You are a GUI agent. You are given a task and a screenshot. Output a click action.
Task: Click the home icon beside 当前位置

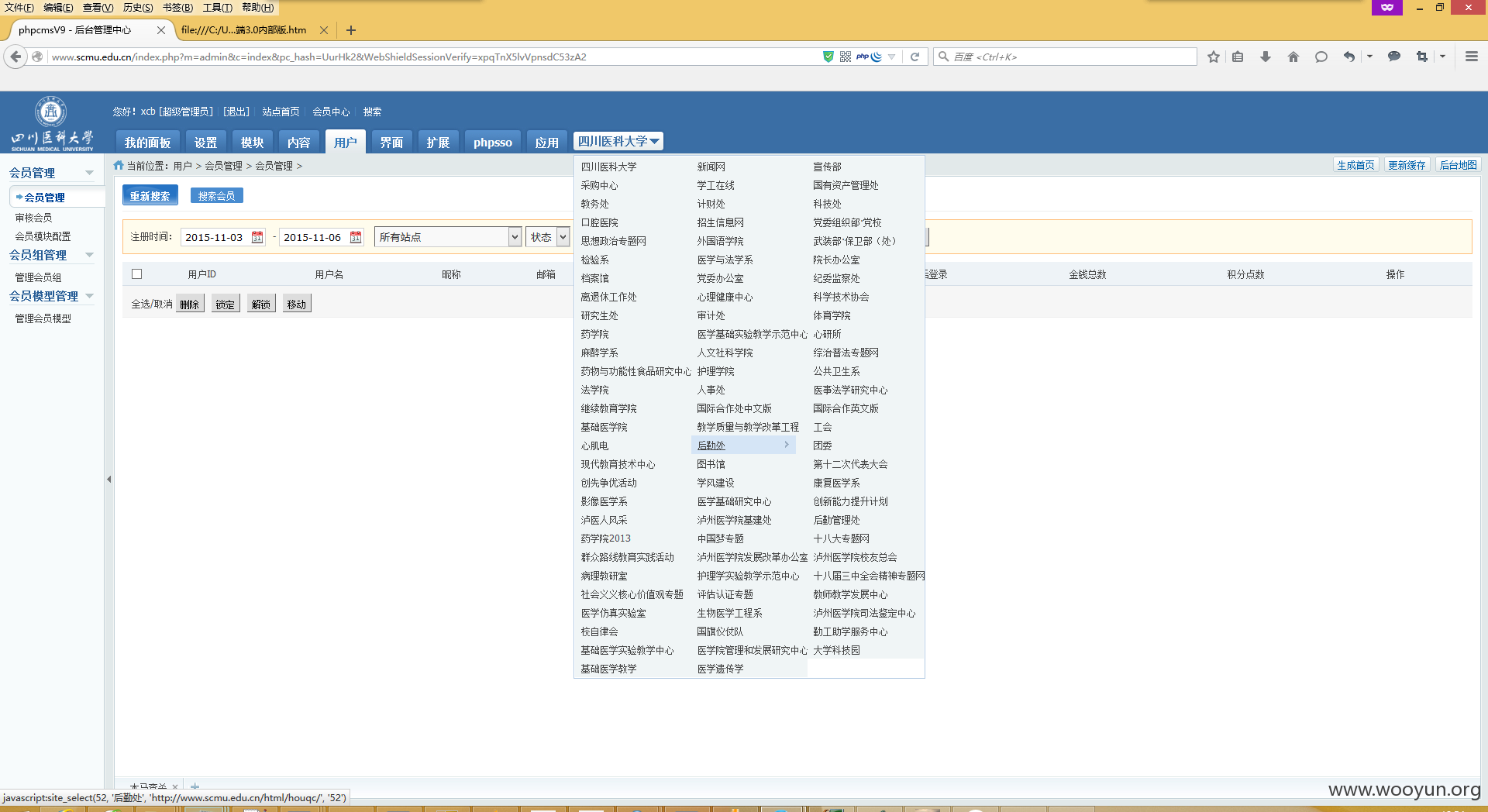(x=119, y=165)
